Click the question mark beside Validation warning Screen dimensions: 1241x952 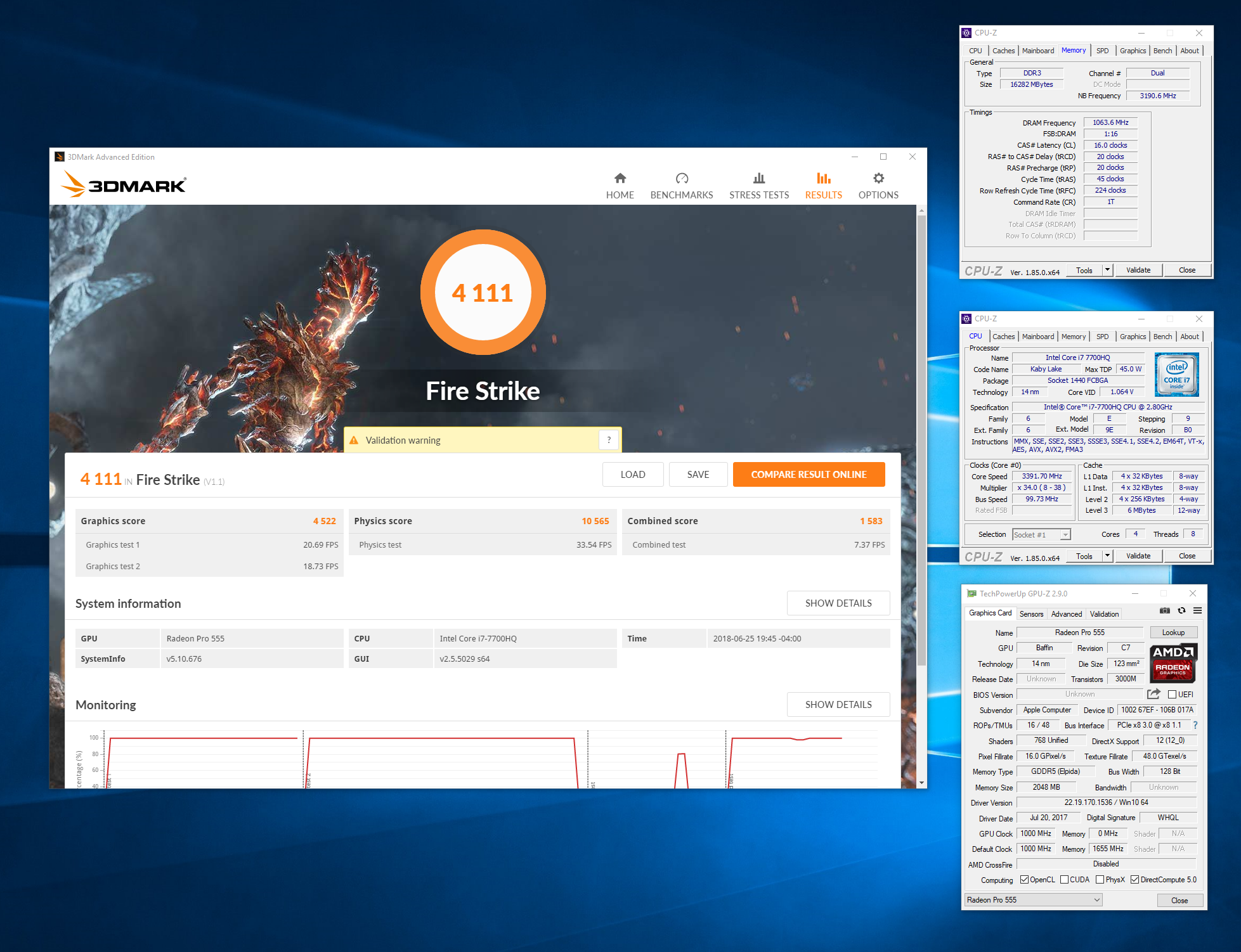(x=609, y=440)
